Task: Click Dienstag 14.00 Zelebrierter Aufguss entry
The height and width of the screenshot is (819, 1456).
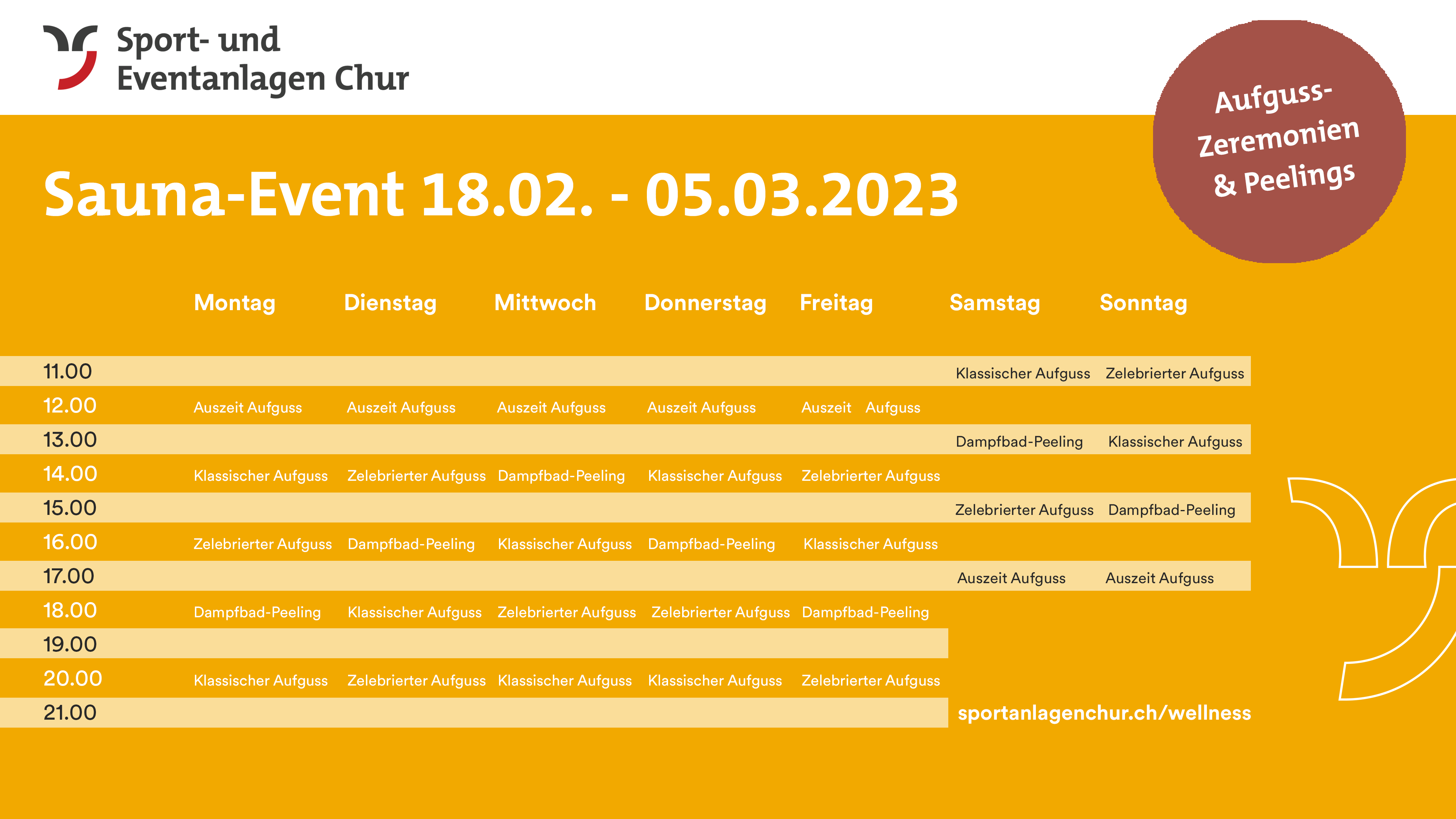Action: [x=417, y=476]
